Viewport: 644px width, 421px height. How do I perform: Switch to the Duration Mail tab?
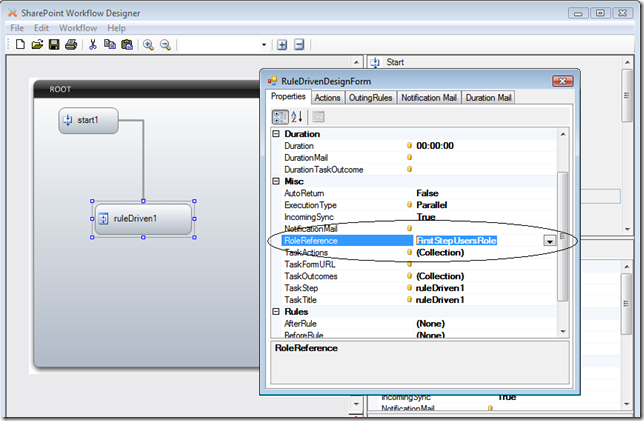(488, 98)
